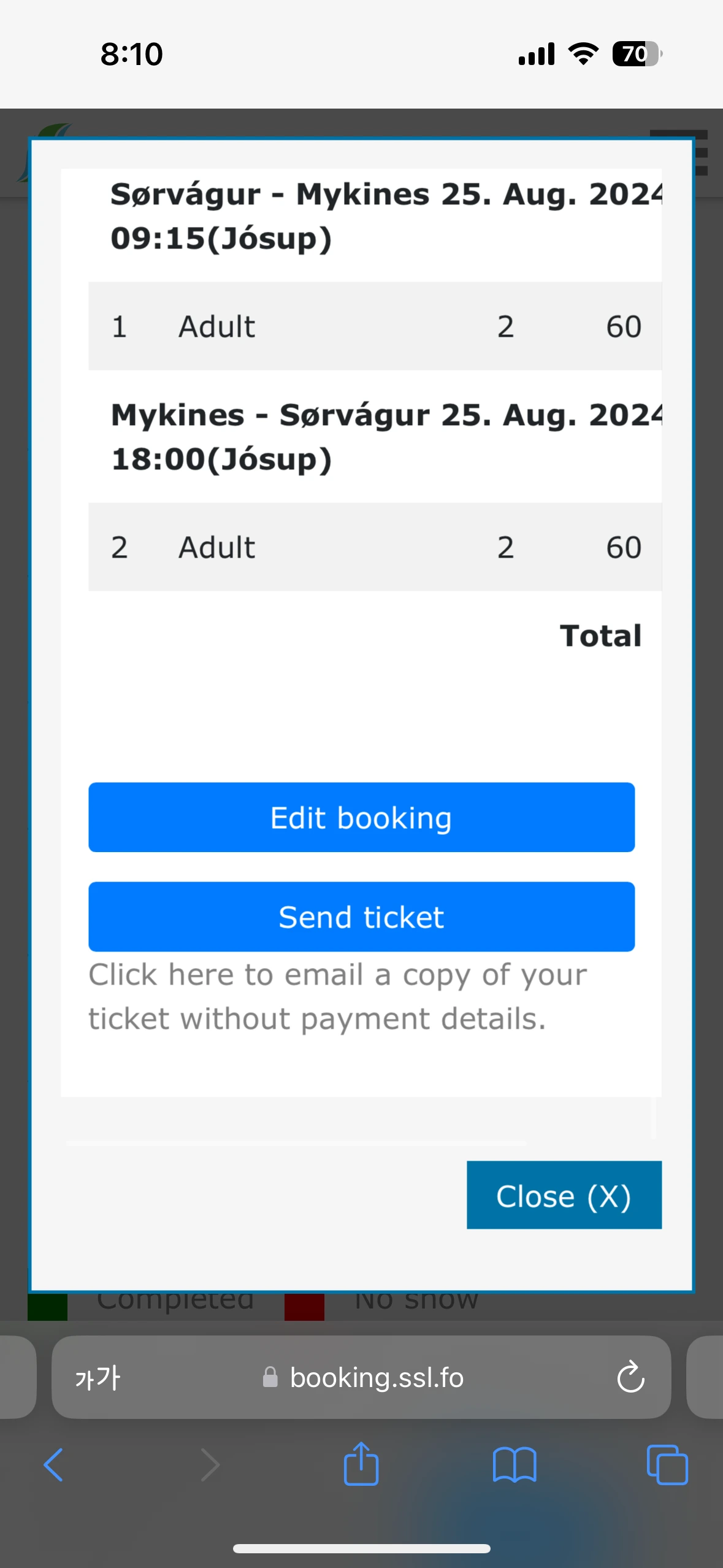
Task: Go back using Safari's back arrow
Action: pos(53,1465)
